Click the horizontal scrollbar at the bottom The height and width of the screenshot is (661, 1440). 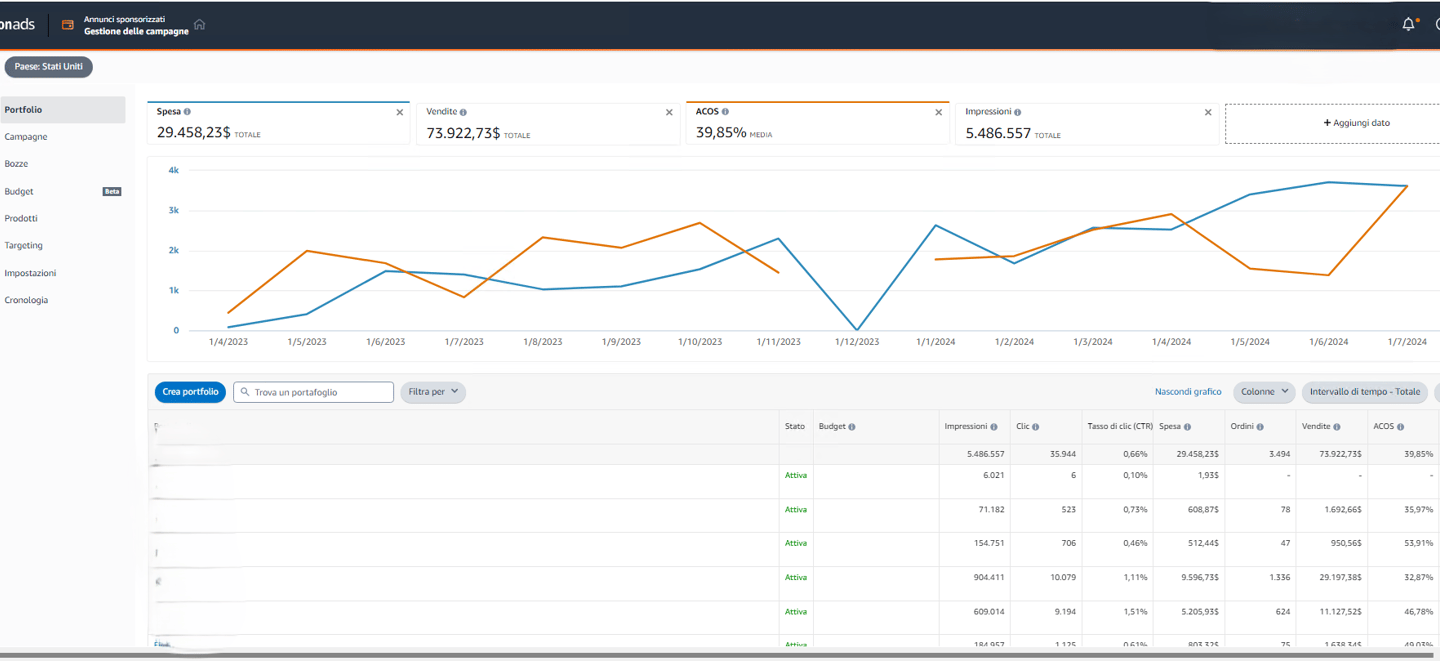716,656
